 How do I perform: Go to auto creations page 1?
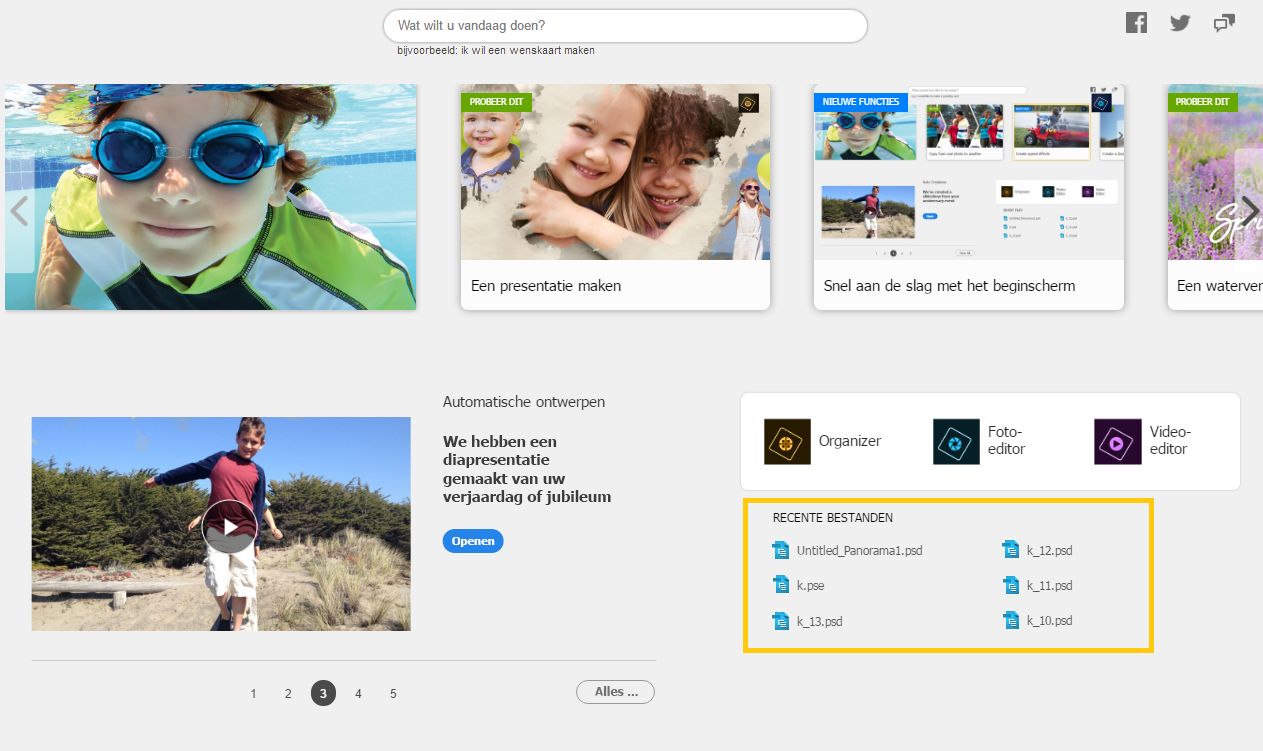click(254, 693)
